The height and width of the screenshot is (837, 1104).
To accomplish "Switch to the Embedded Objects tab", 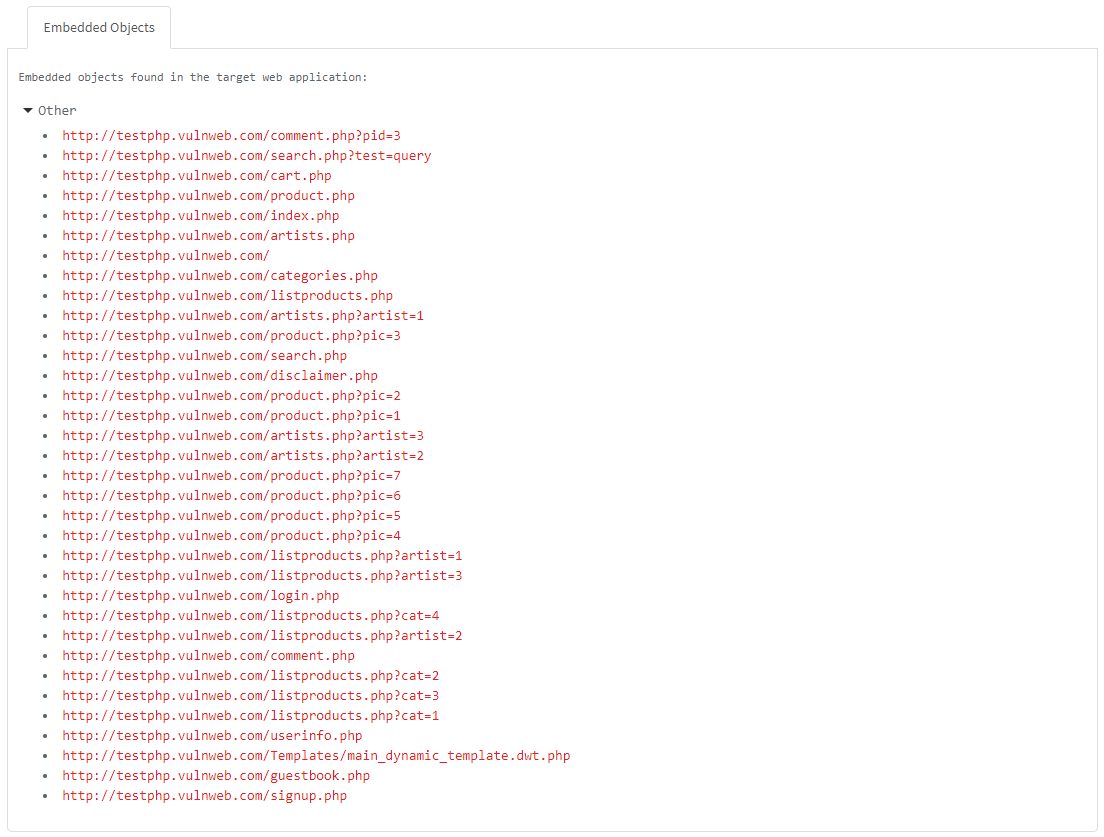I will [99, 28].
